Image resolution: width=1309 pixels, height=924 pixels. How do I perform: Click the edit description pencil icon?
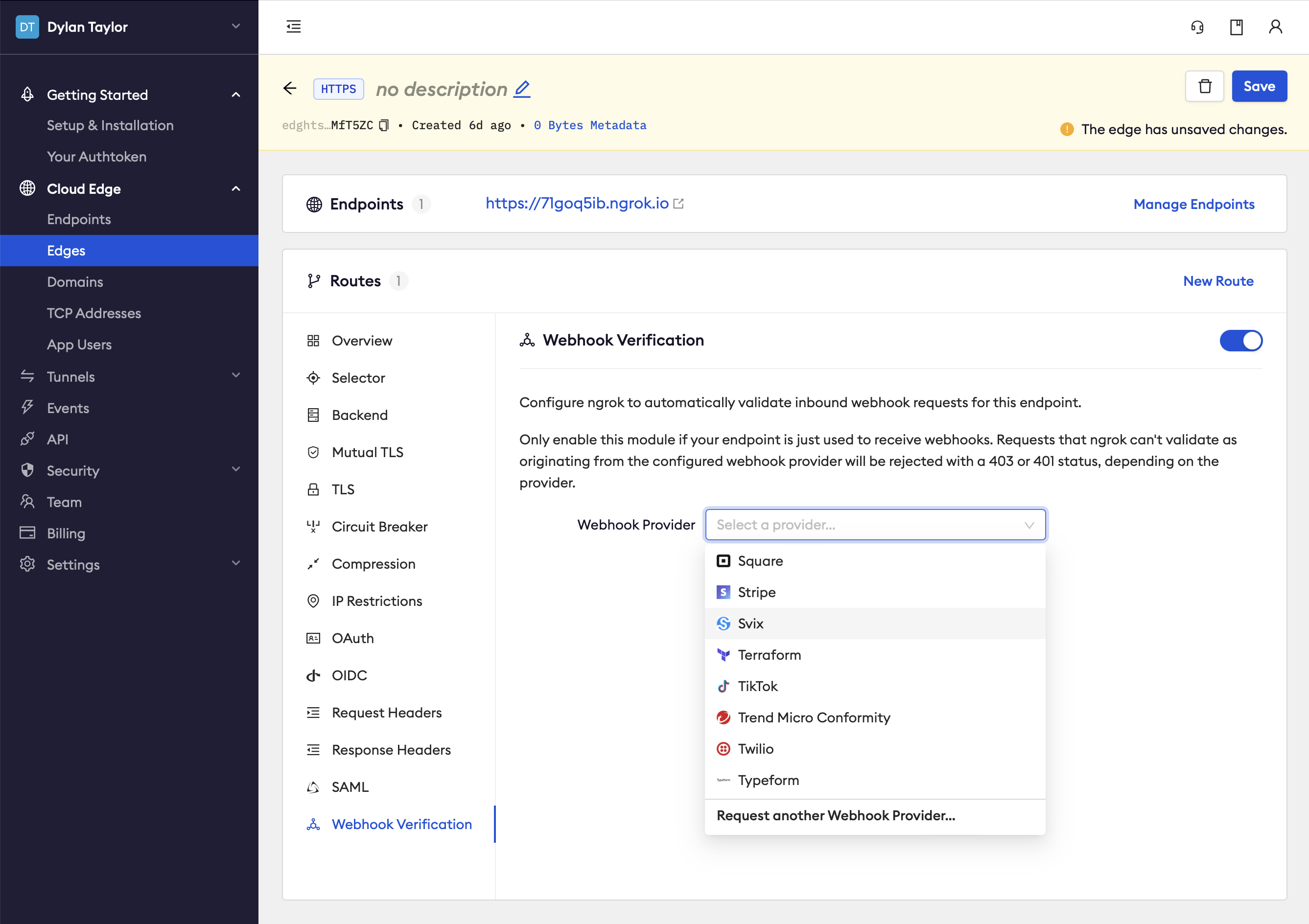coord(522,89)
